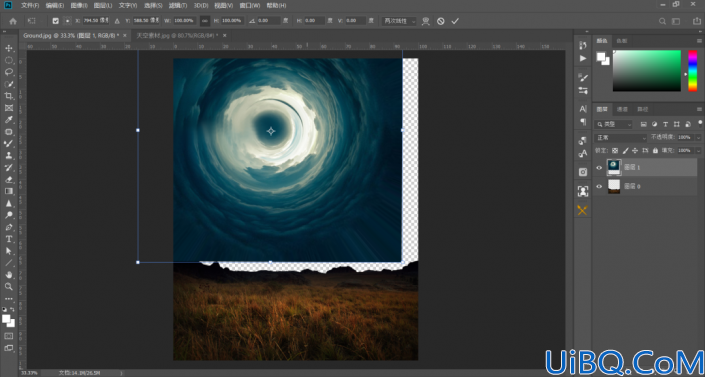
Task: Hide layer 图层 1 with eye icon
Action: tap(599, 168)
